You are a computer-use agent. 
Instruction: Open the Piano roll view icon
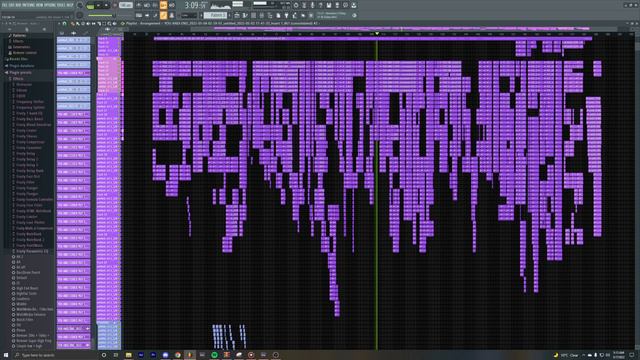pyautogui.click(x=245, y=15)
